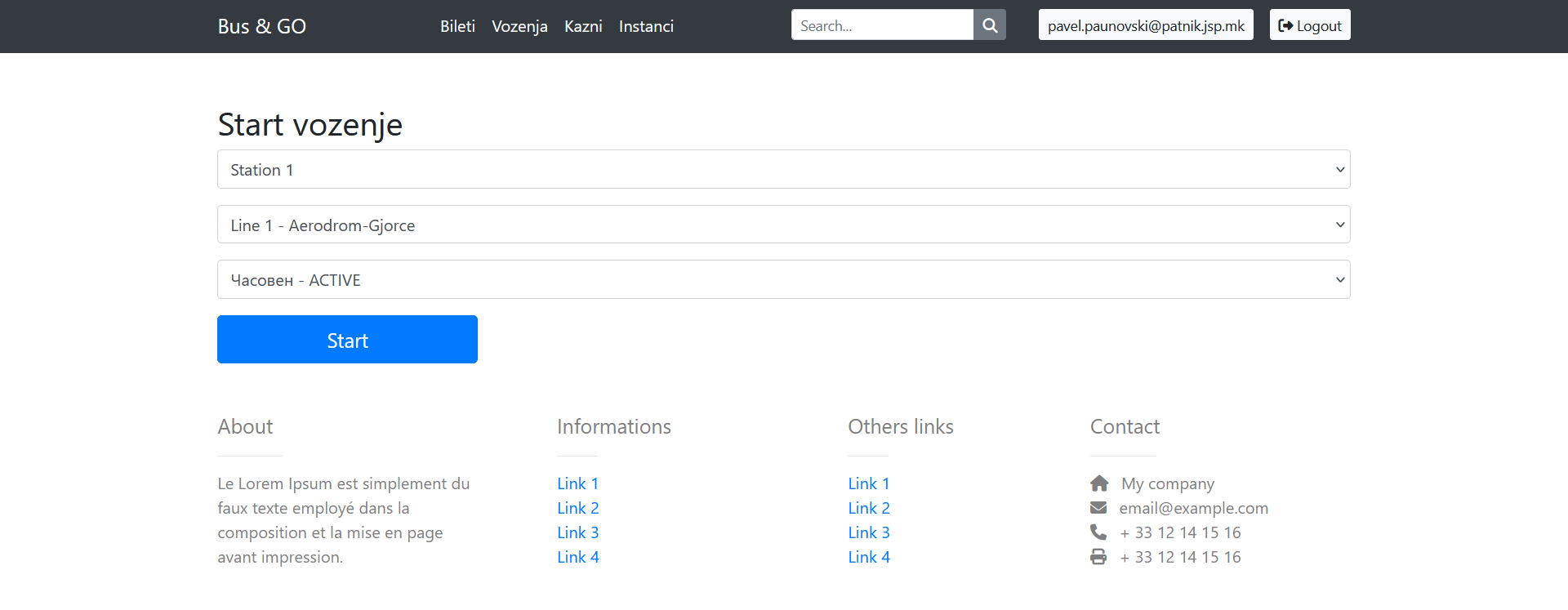This screenshot has height=610, width=1568.
Task: Open Link 3 under Others links
Action: coord(868,532)
